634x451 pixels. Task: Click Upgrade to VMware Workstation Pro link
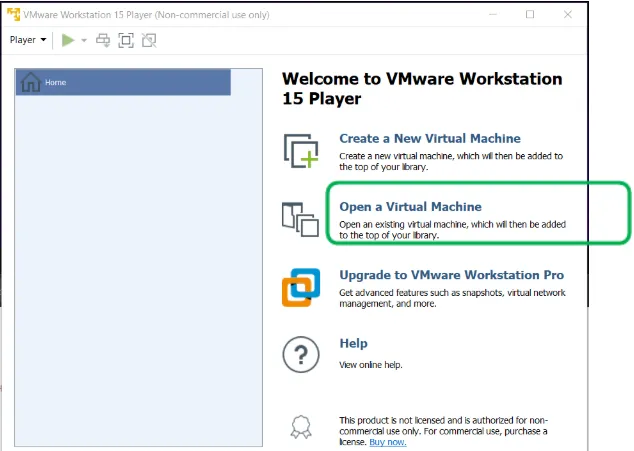pyautogui.click(x=452, y=275)
